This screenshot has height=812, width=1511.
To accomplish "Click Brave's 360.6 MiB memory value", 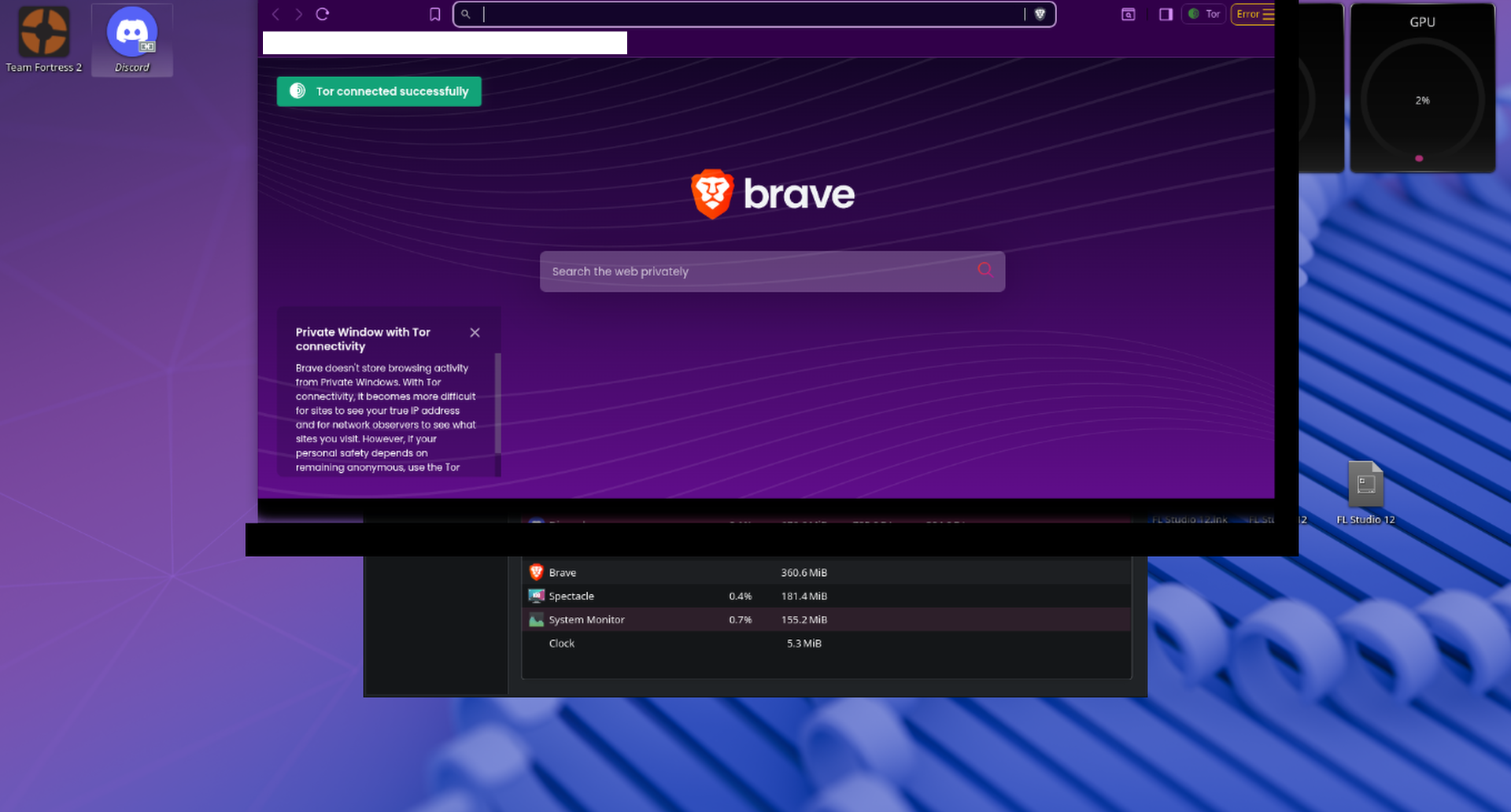I will pyautogui.click(x=804, y=573).
